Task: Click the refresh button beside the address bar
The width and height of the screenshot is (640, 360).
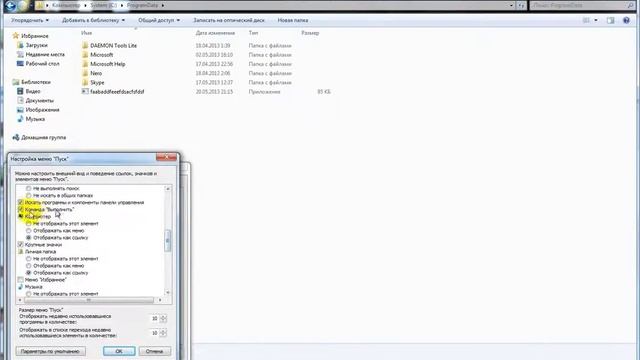Action: click(x=521, y=5)
